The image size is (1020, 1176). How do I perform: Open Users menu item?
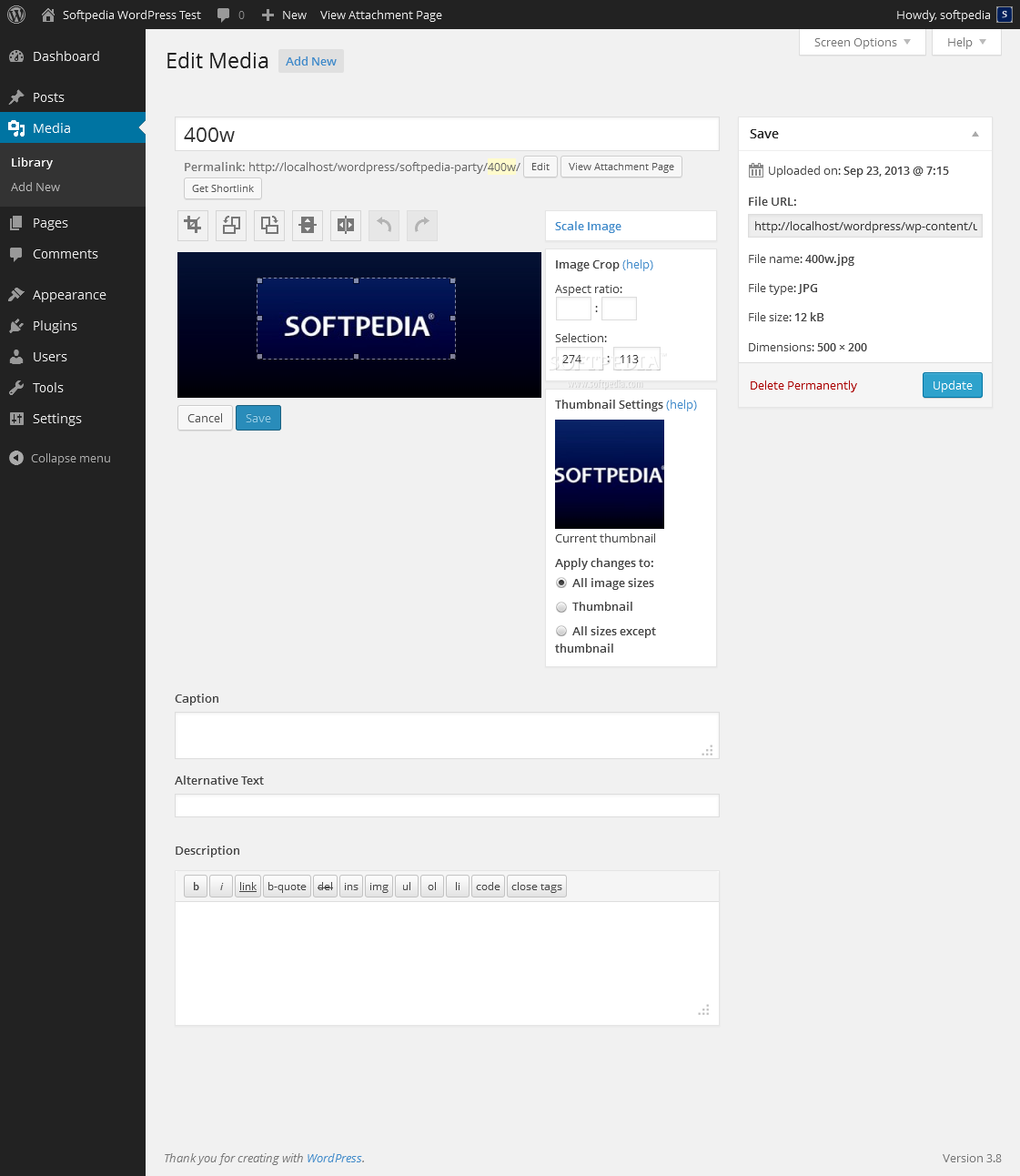point(73,357)
